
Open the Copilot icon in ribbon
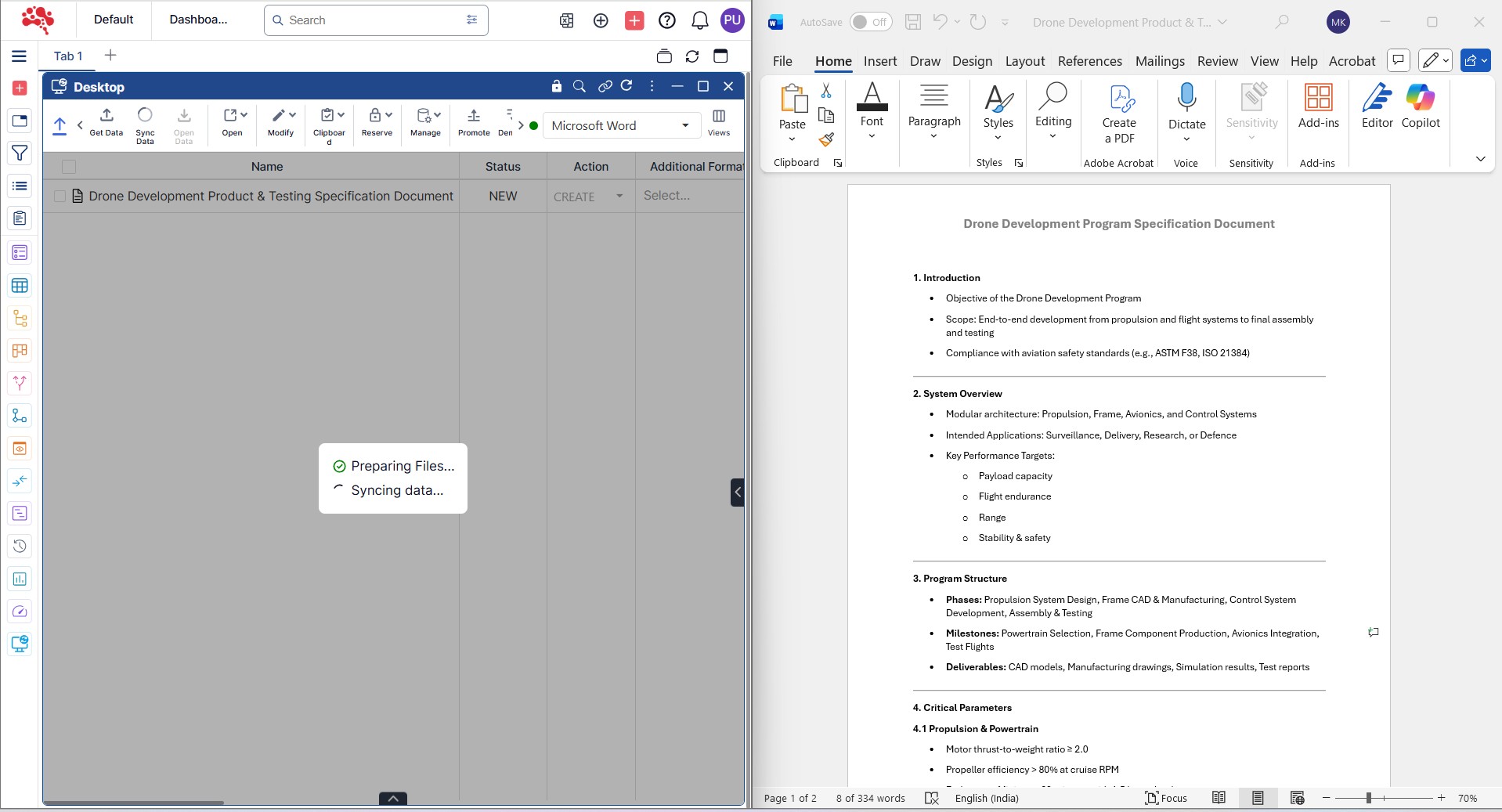pyautogui.click(x=1420, y=98)
